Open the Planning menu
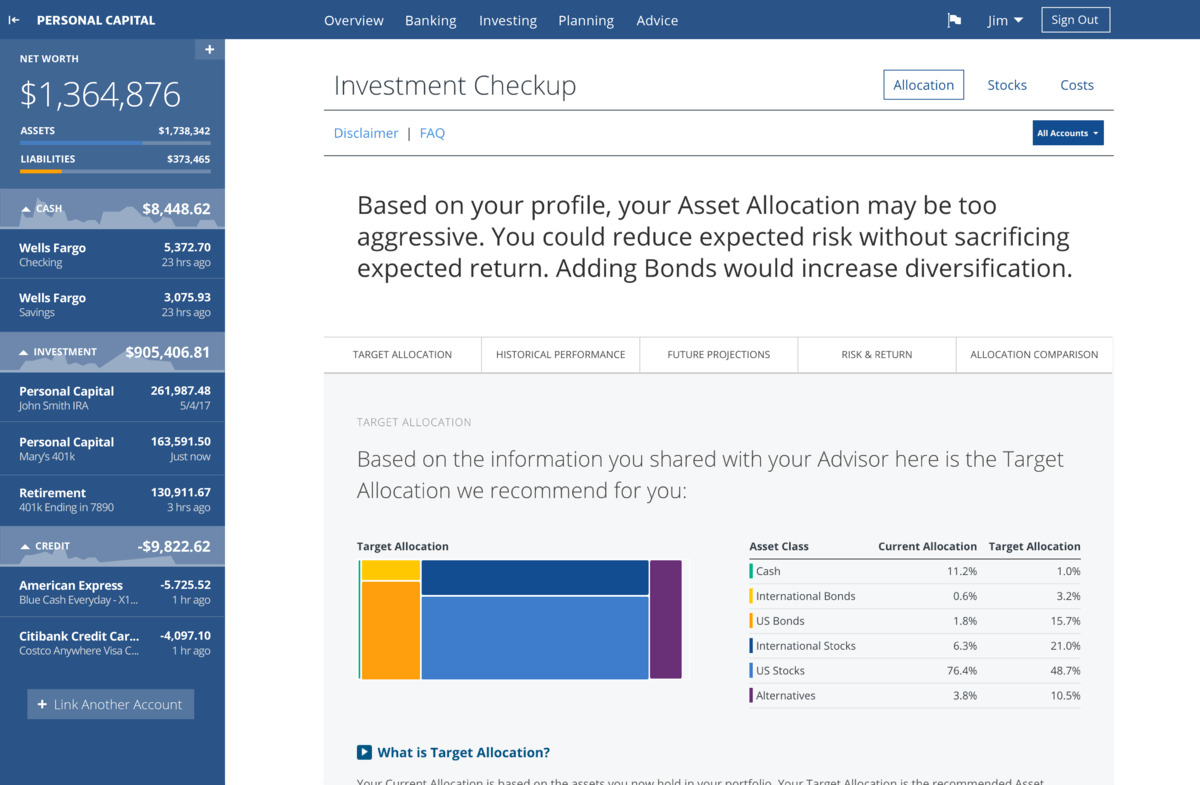 tap(586, 20)
